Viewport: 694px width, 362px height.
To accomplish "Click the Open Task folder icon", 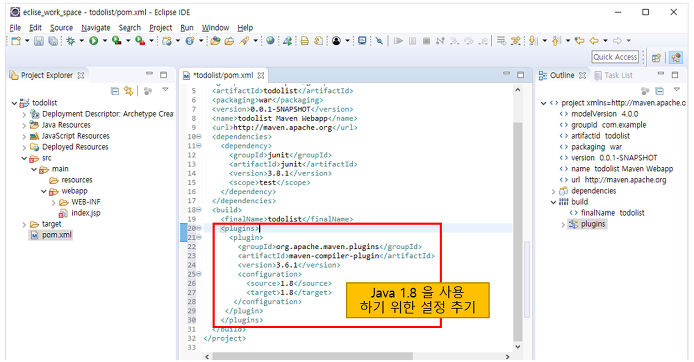I will (229, 41).
